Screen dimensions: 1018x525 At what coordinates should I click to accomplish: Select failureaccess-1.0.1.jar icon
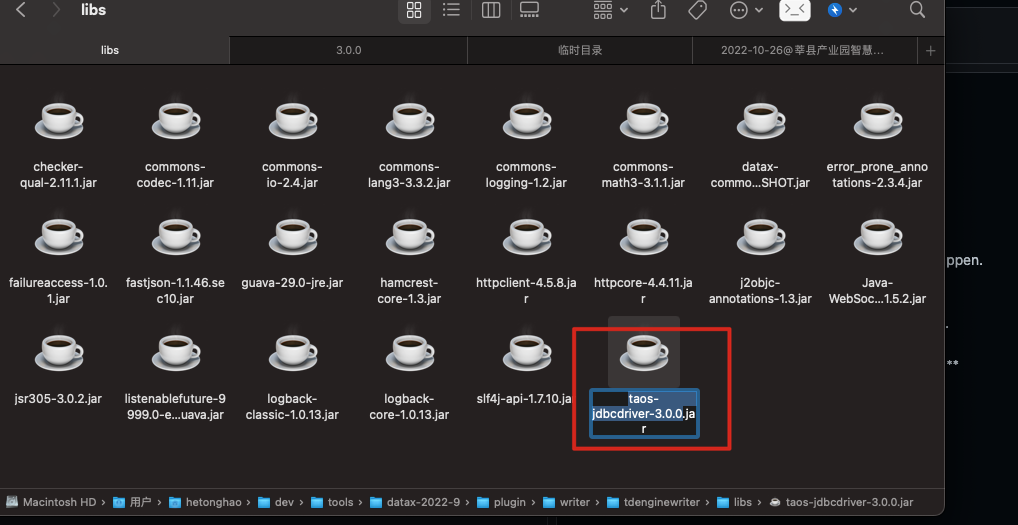58,236
